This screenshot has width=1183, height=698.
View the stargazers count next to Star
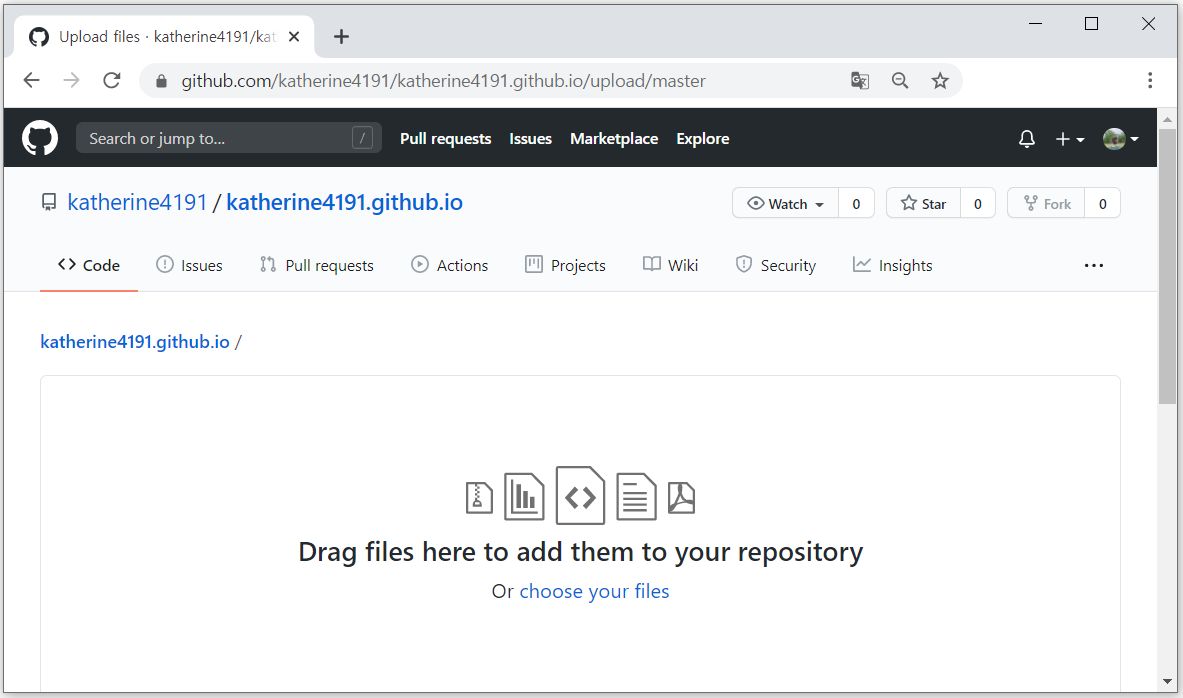pyautogui.click(x=978, y=203)
